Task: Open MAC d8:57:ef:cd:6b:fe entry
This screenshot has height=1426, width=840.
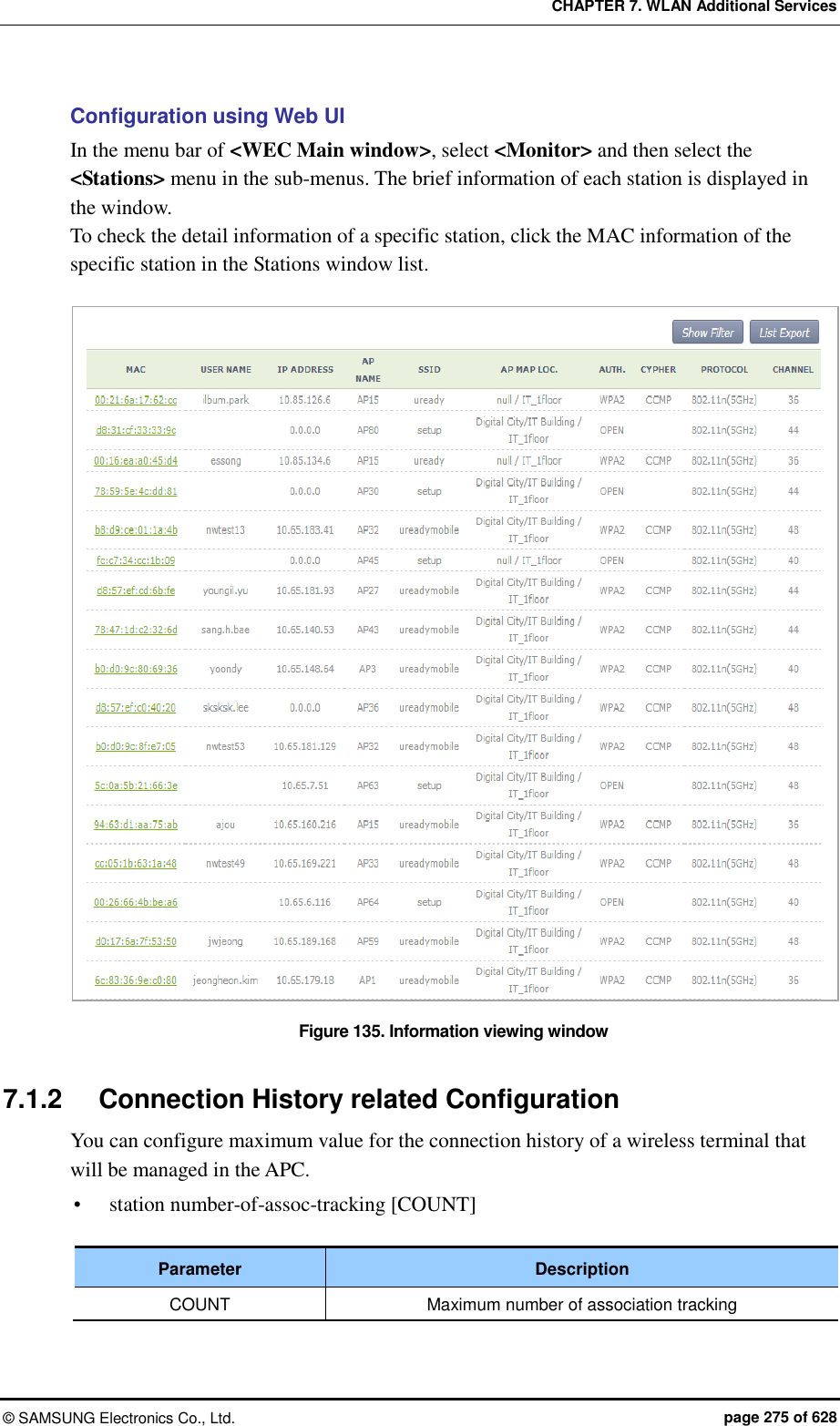Action: [136, 590]
